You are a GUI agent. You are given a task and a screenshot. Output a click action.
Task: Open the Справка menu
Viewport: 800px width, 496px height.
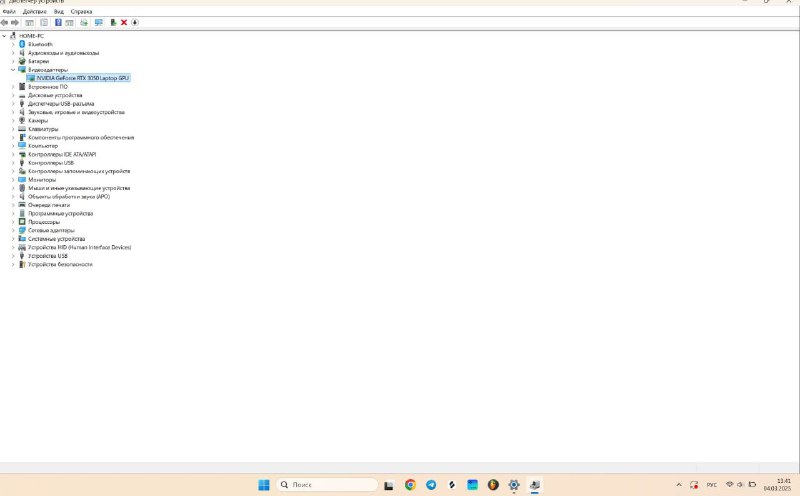coord(81,11)
